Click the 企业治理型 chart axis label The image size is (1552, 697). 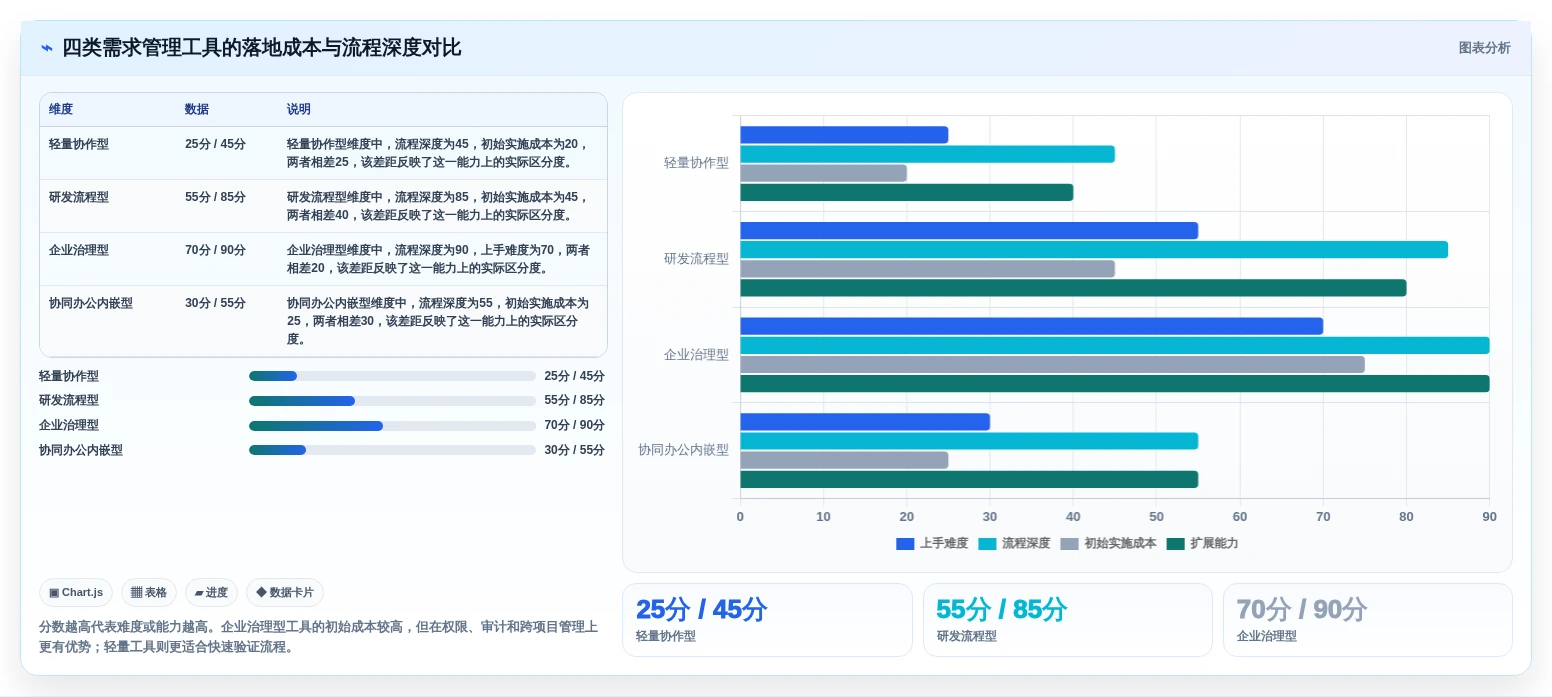pyautogui.click(x=696, y=355)
